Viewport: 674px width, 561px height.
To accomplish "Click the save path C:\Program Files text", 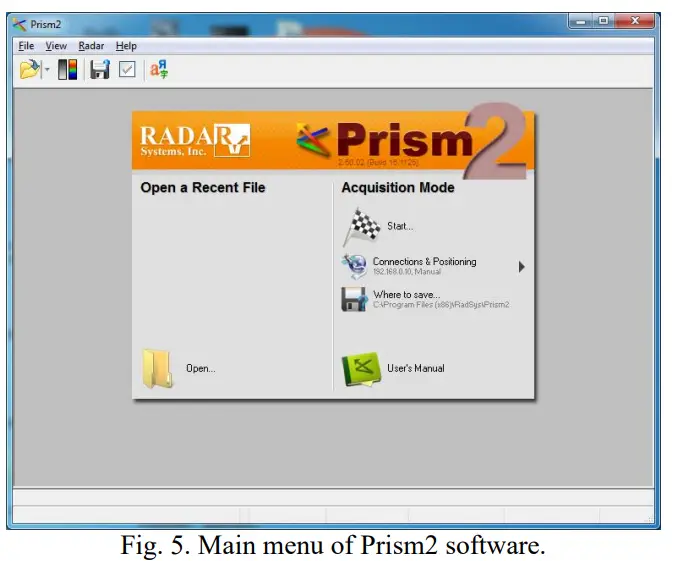I will pos(441,305).
